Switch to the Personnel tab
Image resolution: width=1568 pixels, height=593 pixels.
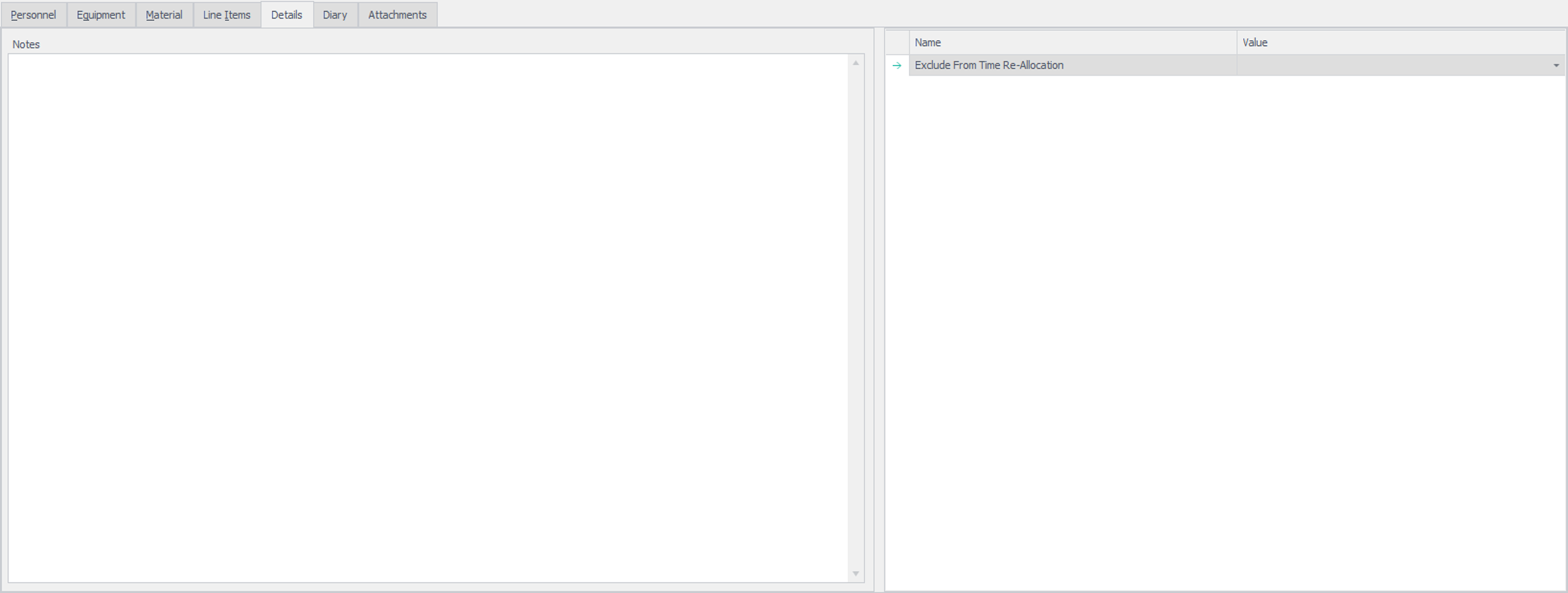[x=33, y=14]
